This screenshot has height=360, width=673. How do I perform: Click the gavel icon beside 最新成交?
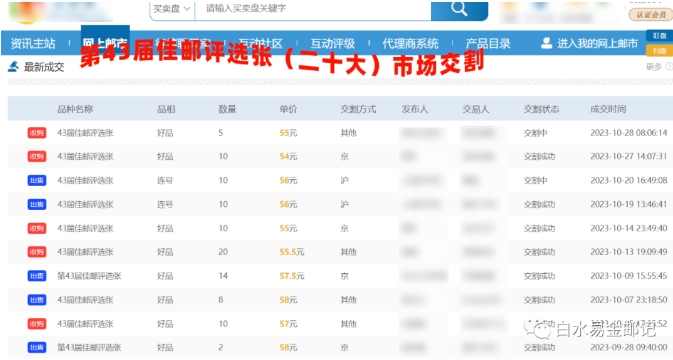tap(14, 67)
